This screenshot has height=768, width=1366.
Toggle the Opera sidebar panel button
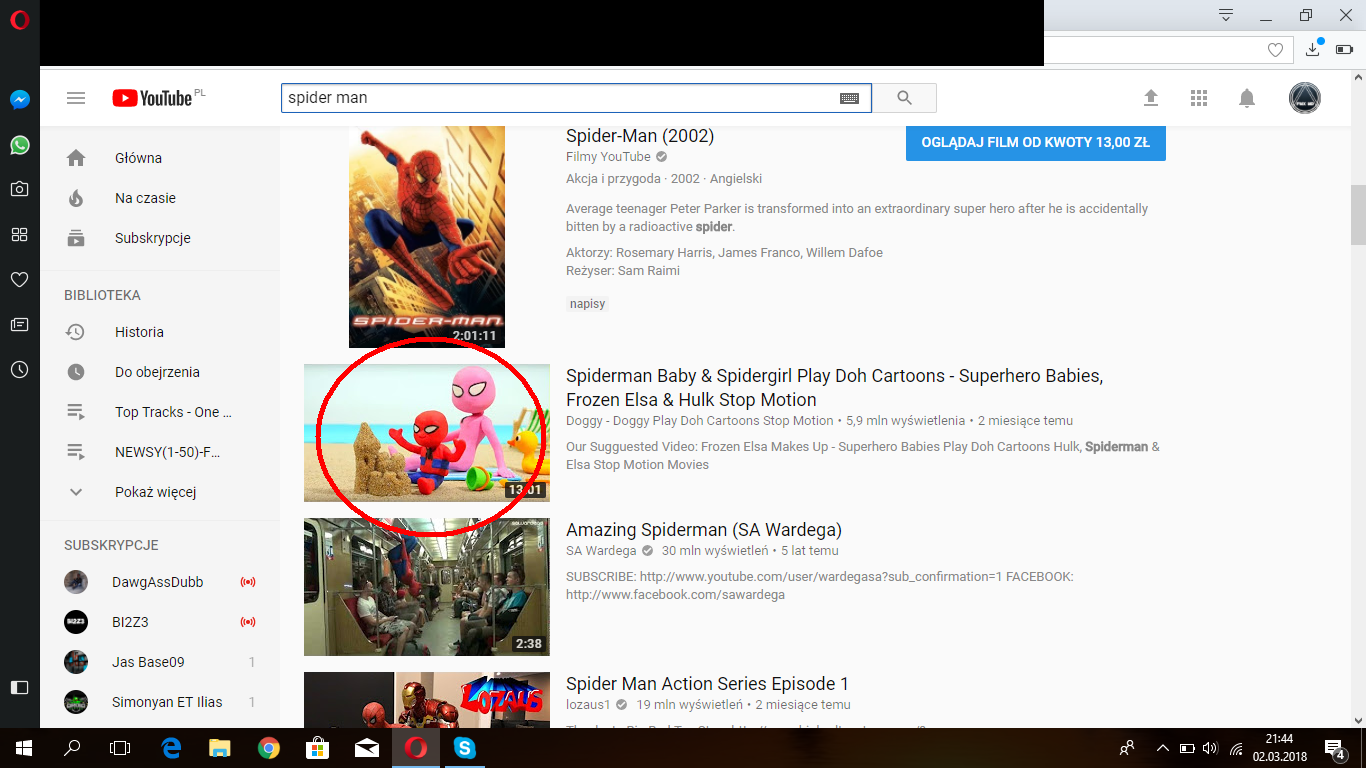tap(19, 687)
